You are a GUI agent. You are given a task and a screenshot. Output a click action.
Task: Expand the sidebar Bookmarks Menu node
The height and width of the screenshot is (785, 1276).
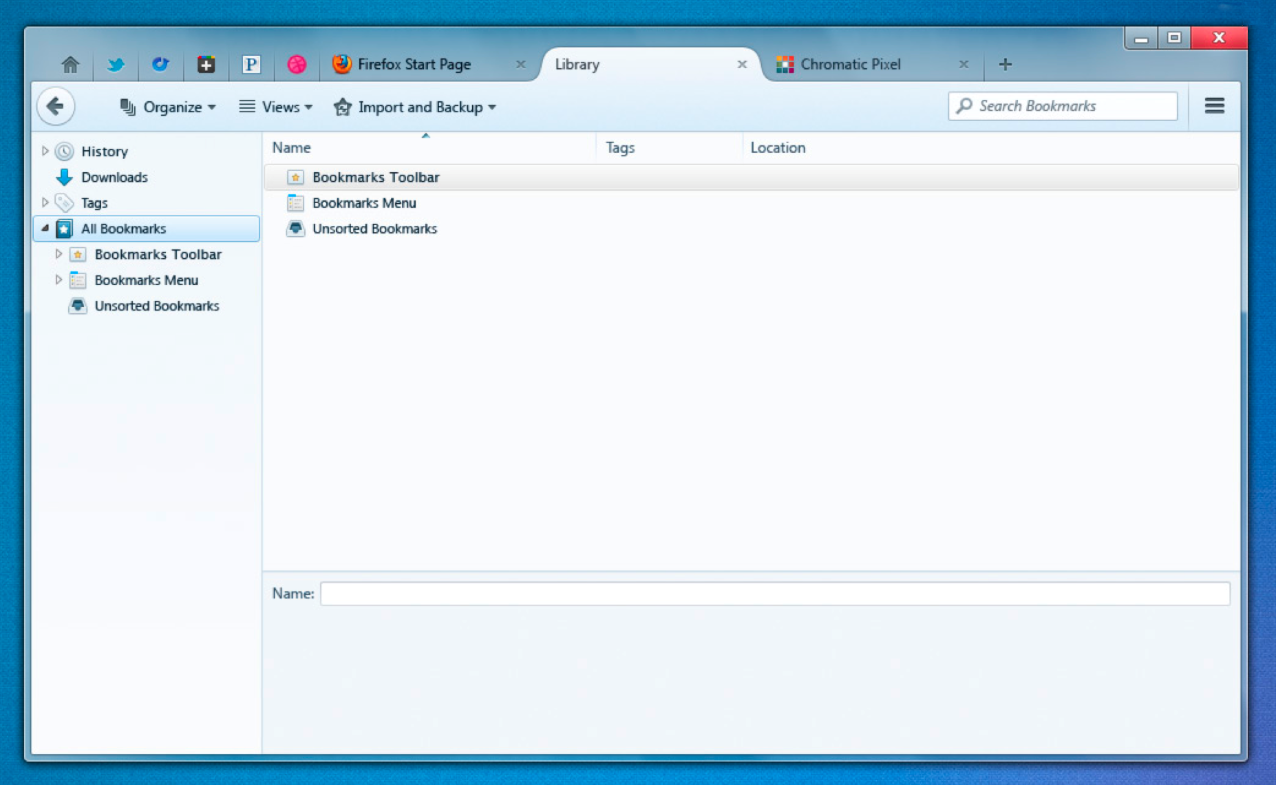59,280
